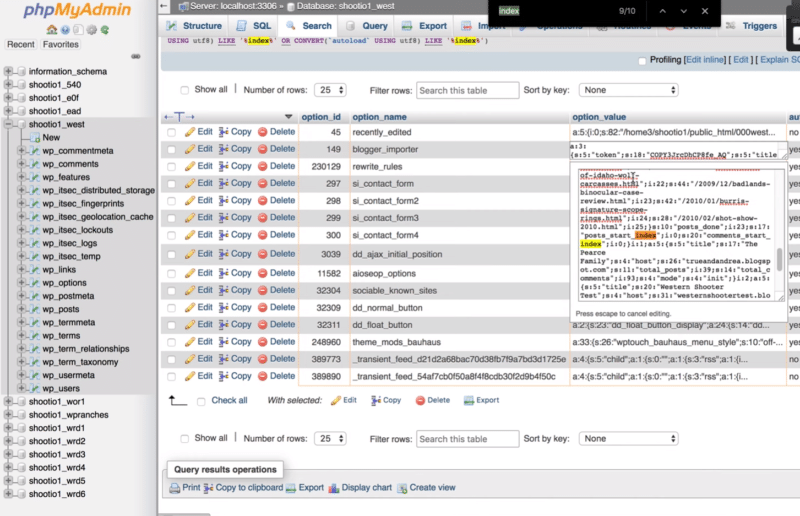The image size is (800, 516).
Task: Tick checkbox for recently_edited row
Action: (171, 133)
